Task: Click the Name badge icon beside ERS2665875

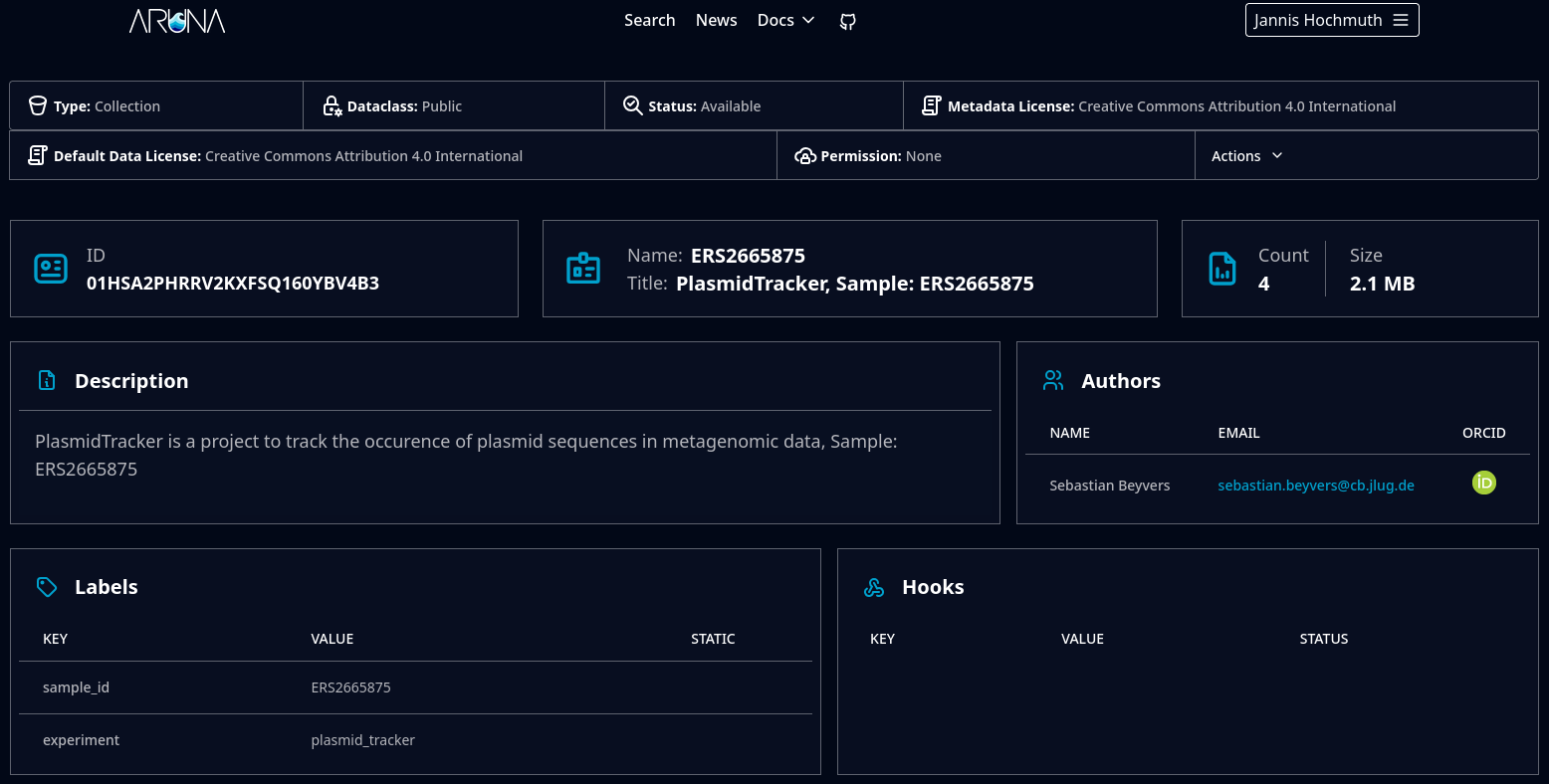Action: (583, 269)
